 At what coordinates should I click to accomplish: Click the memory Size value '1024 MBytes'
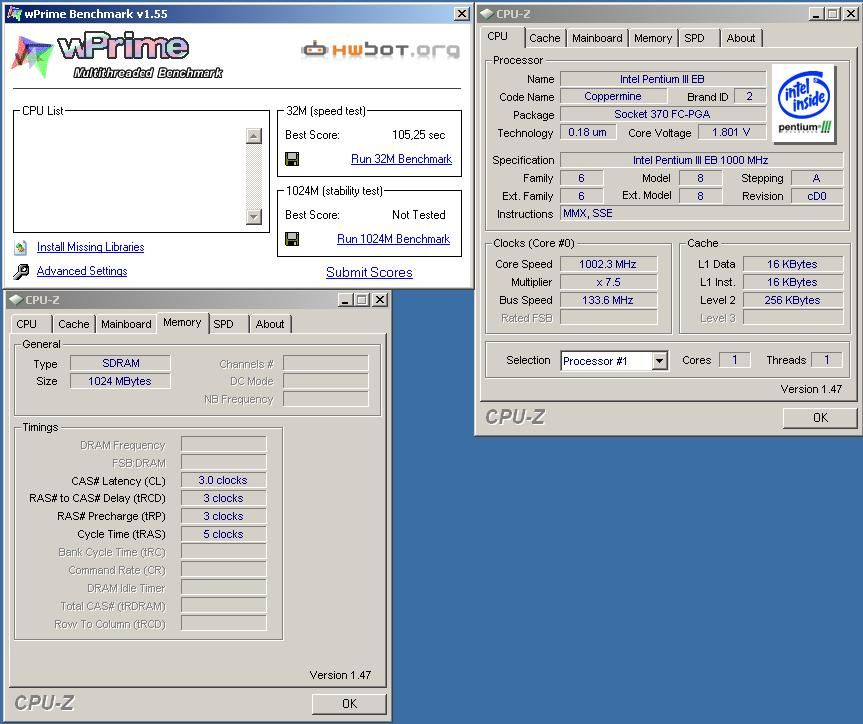[121, 381]
